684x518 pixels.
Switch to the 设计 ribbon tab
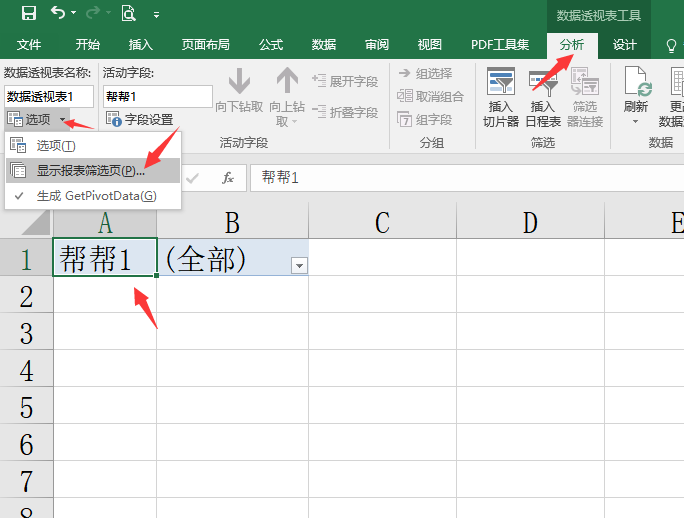point(624,45)
